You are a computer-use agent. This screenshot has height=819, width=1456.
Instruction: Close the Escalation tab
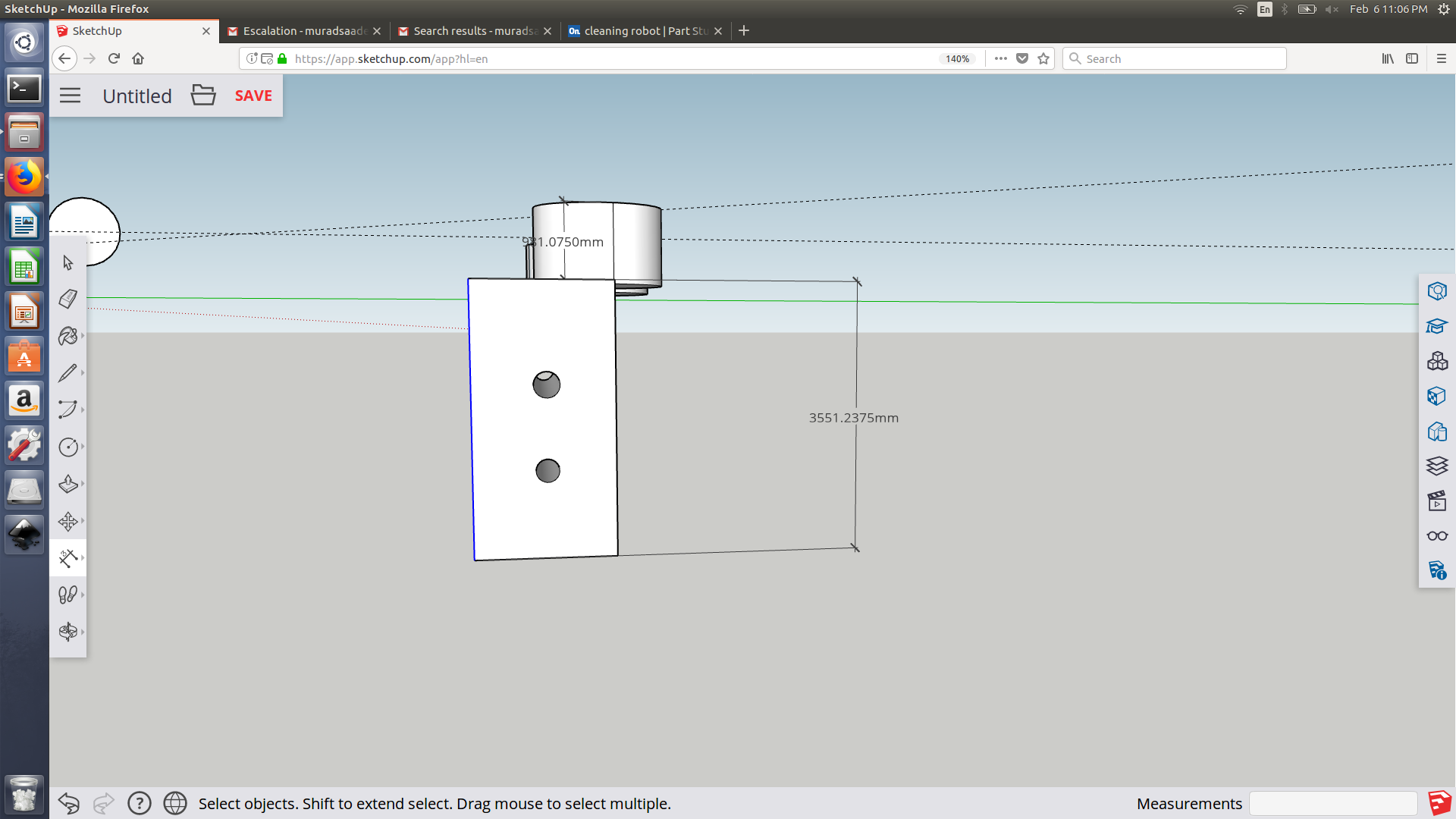(377, 31)
